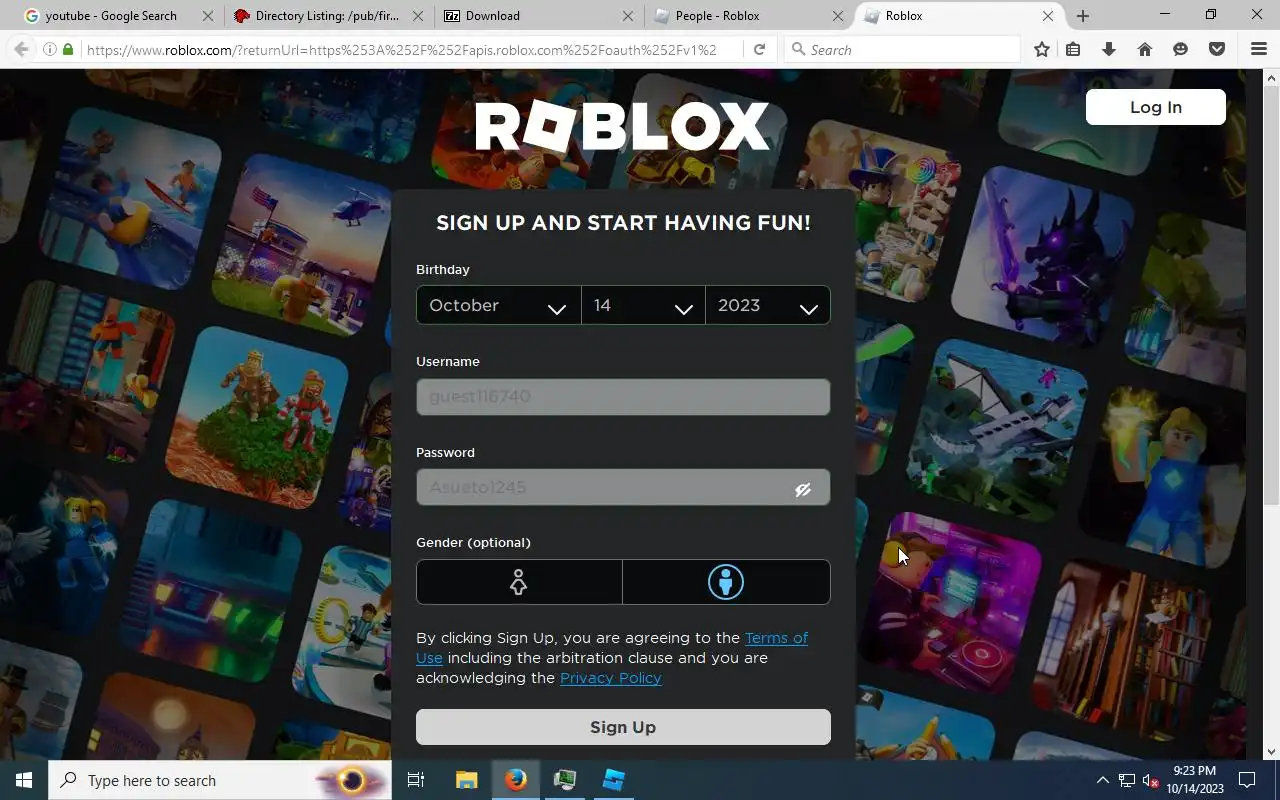Reload the current page
The image size is (1280, 800).
point(760,49)
